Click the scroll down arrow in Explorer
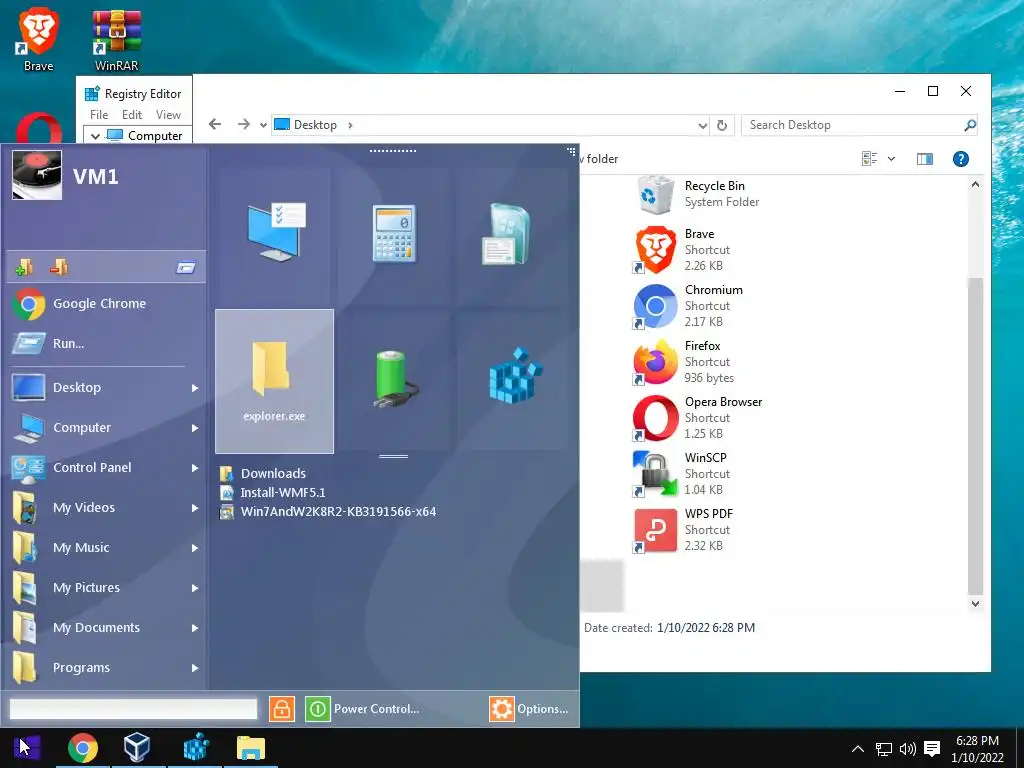 pyautogui.click(x=975, y=604)
